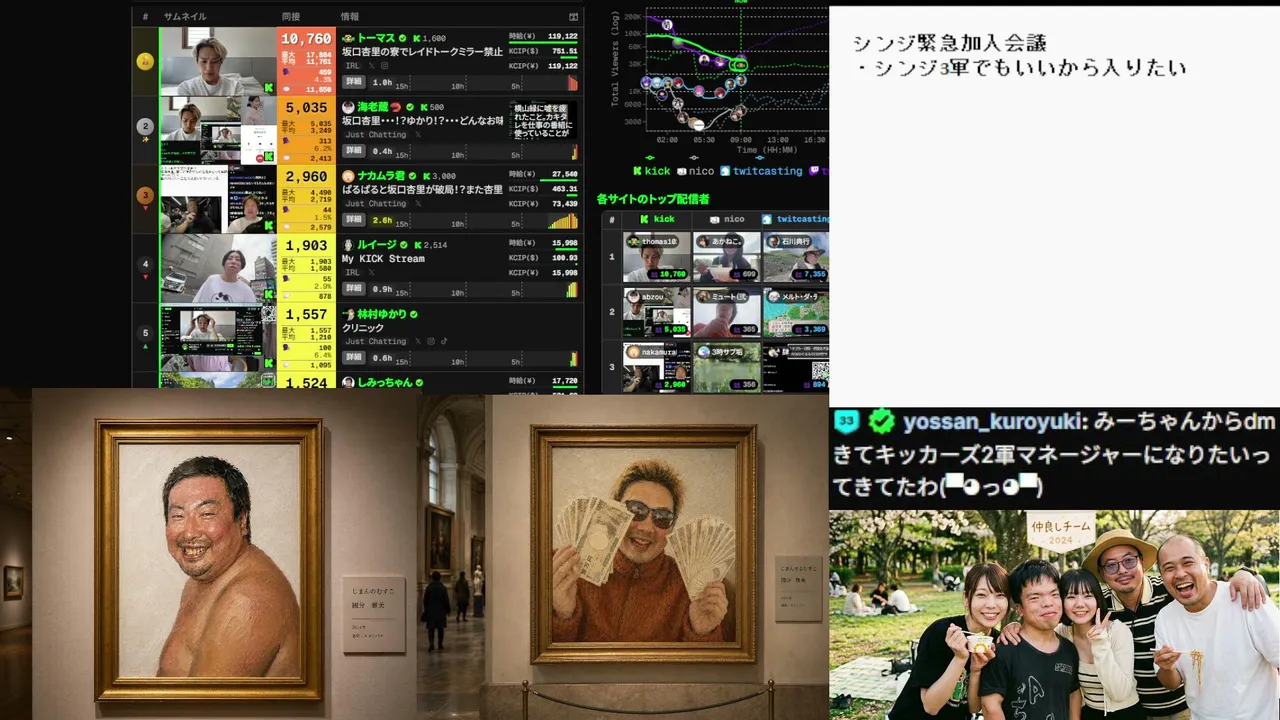Open あかねこ nico top streamer thumbnail
This screenshot has width=1280, height=720.
coord(727,257)
